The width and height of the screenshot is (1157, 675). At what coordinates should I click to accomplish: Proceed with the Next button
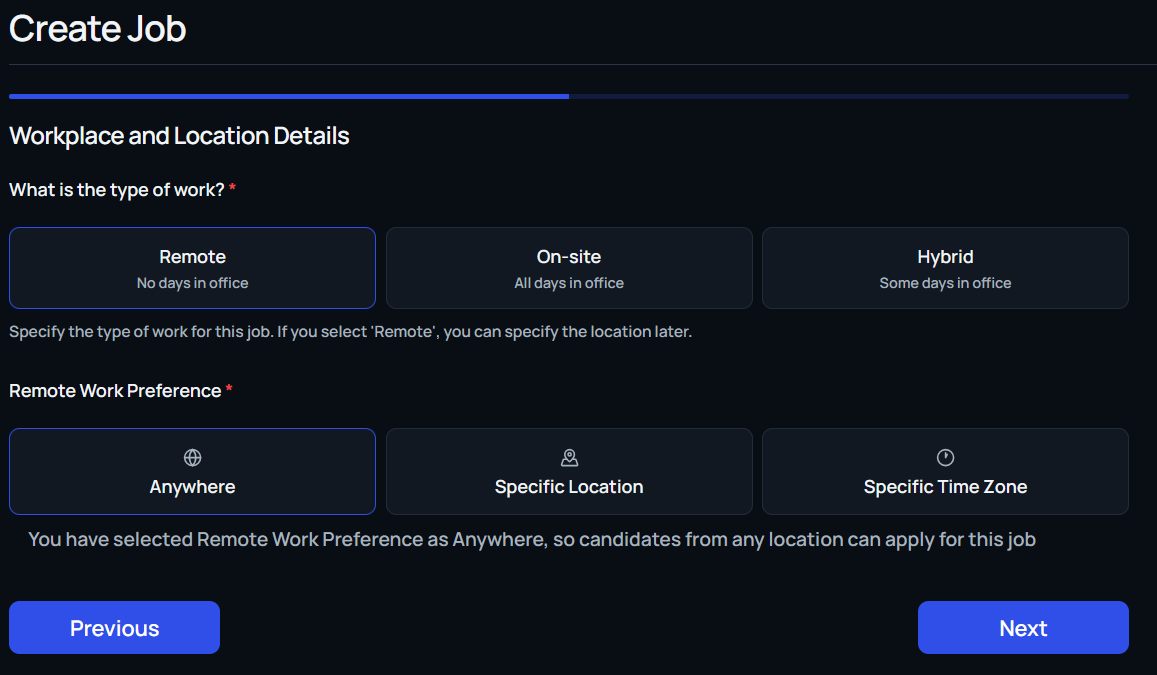coord(1023,628)
